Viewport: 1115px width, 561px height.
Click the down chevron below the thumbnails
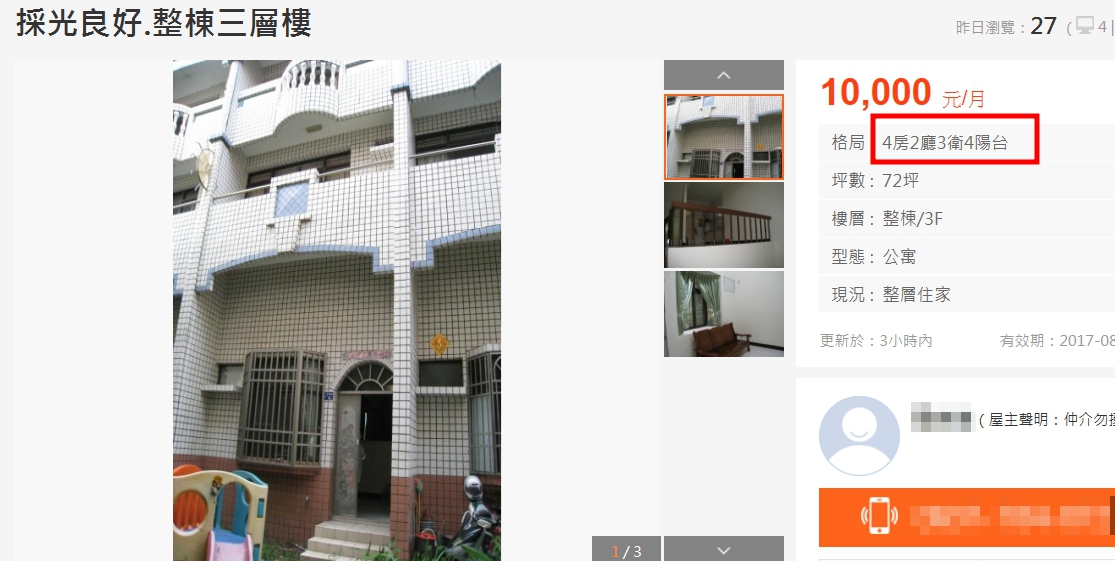point(724,549)
